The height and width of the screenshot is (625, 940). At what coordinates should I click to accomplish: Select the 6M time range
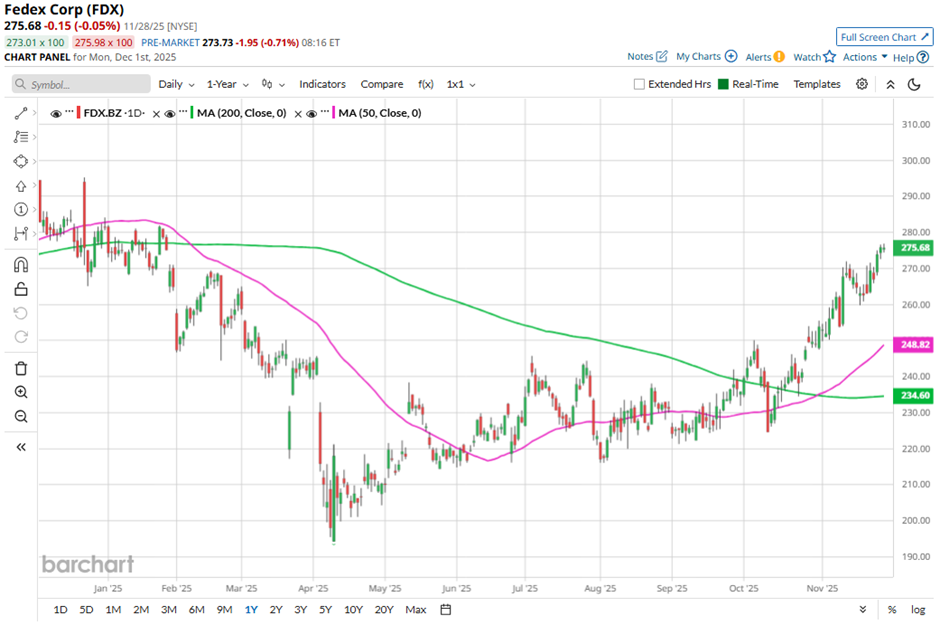pos(196,609)
